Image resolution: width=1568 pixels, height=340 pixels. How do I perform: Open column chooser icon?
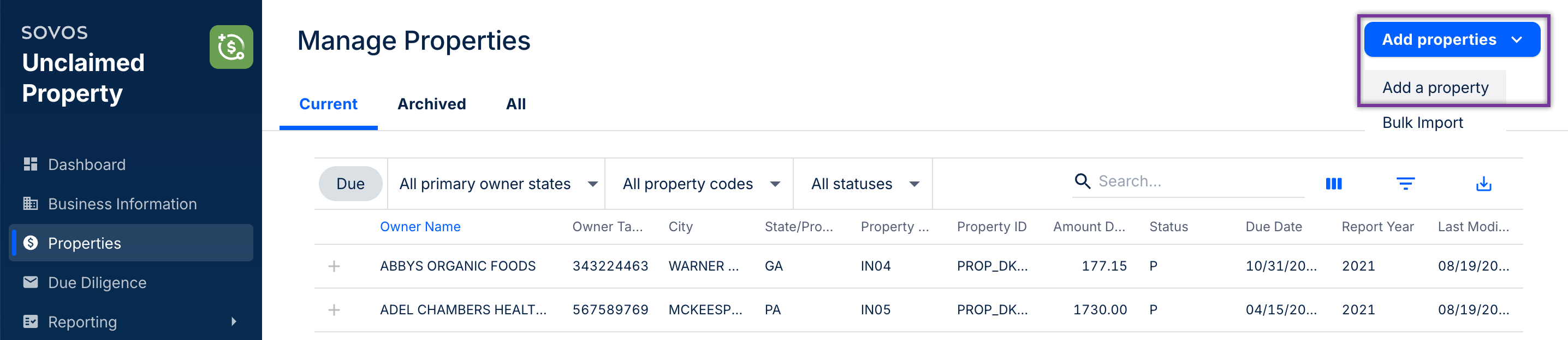point(1333,184)
